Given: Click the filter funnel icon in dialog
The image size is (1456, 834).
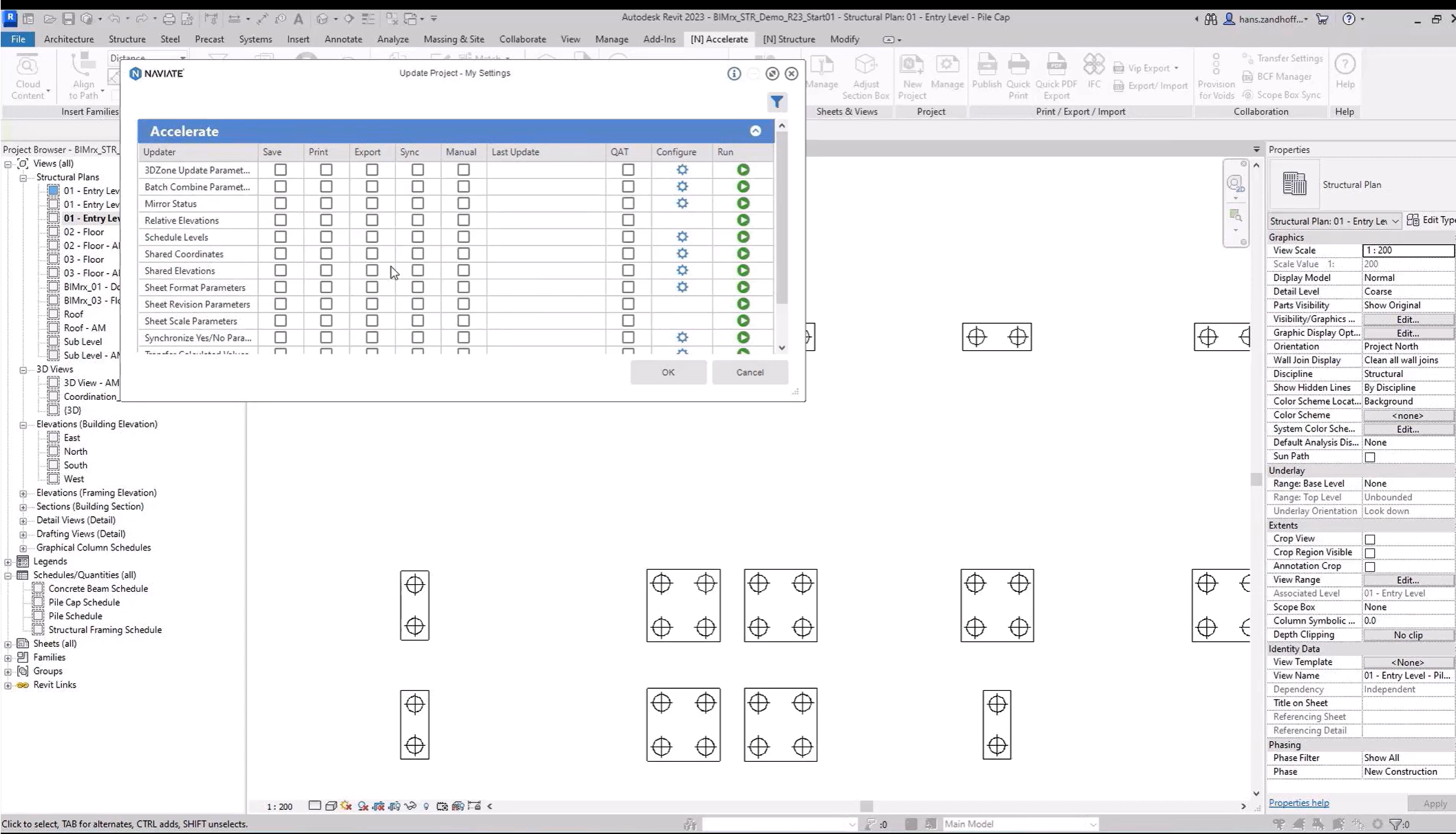Looking at the screenshot, I should [x=777, y=103].
